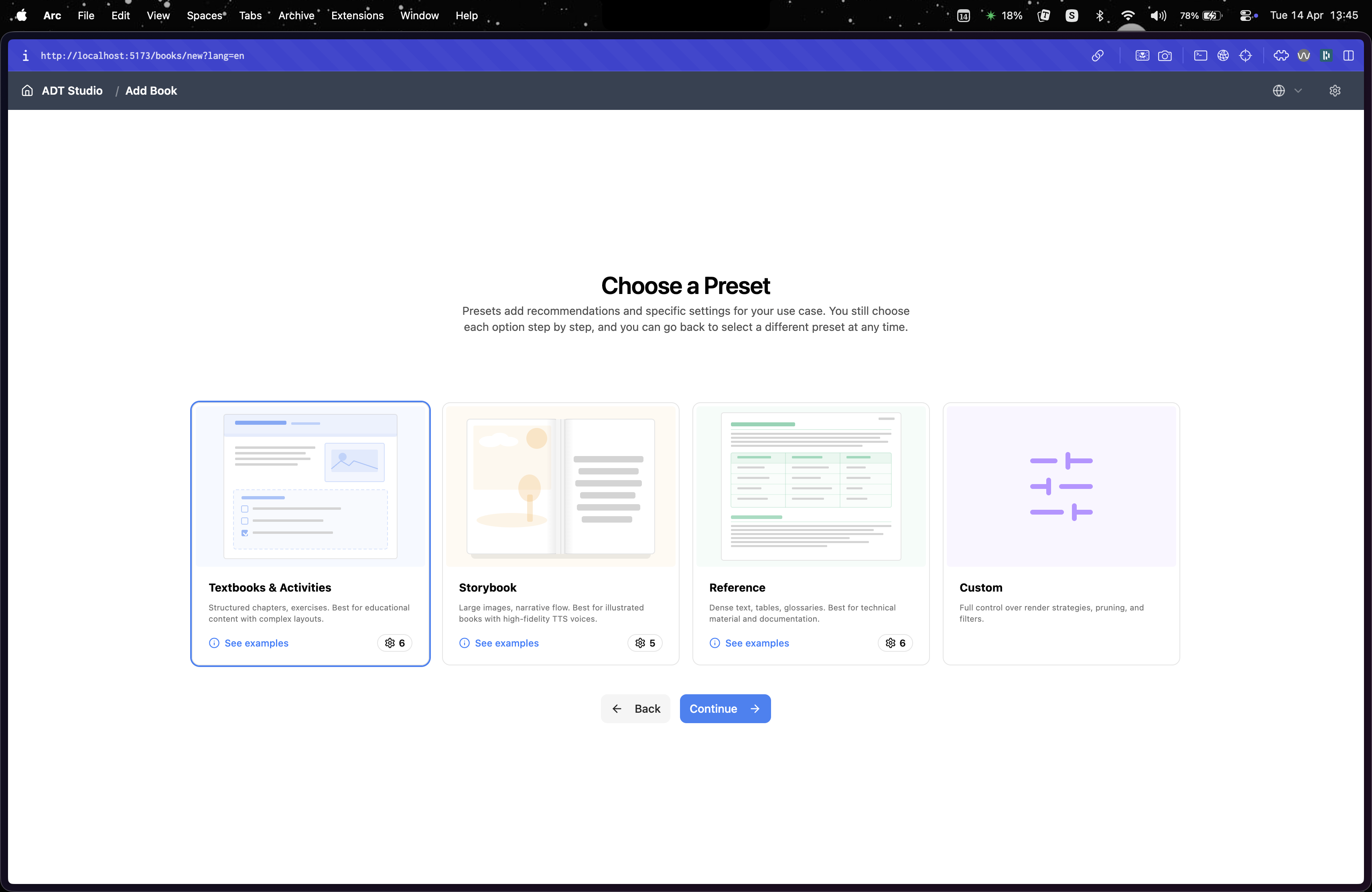
Task: Open the Extensions menu
Action: (357, 16)
